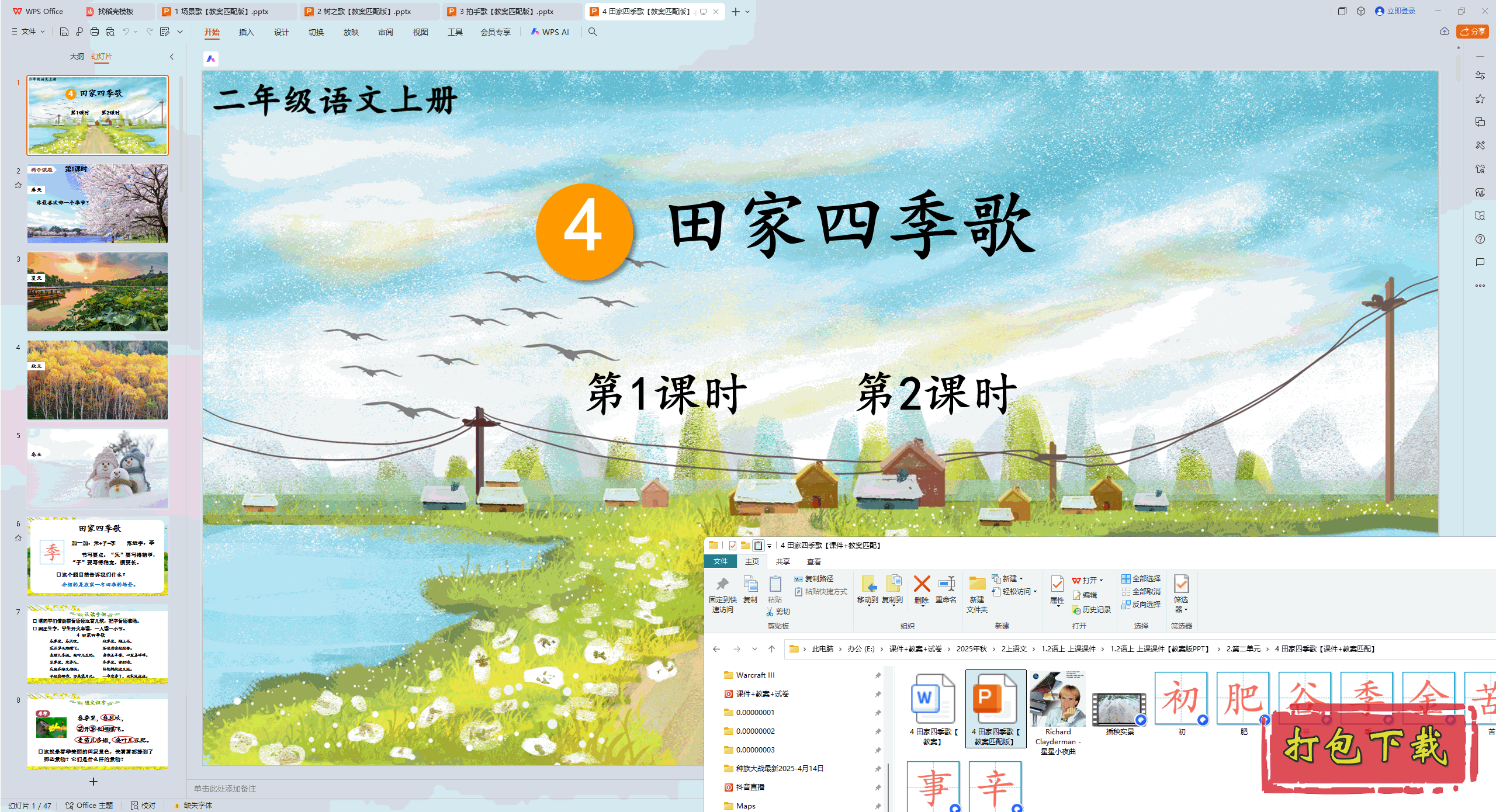Click the Print icon in quick toolbar

[x=95, y=32]
